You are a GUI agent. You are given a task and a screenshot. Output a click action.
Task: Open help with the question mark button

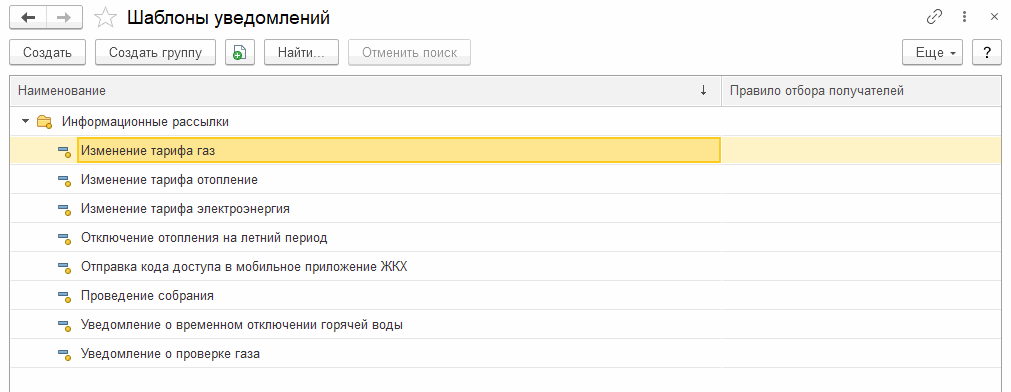pos(986,53)
